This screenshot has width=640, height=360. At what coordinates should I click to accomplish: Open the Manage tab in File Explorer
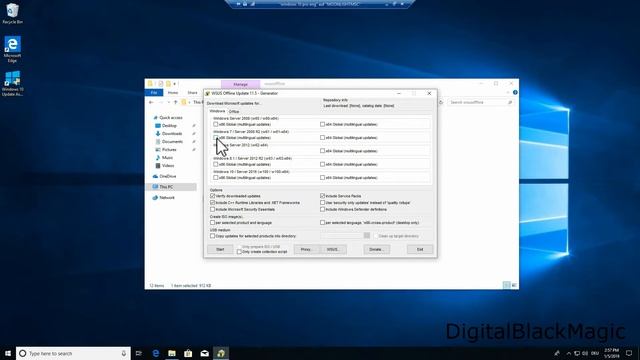pos(240,84)
